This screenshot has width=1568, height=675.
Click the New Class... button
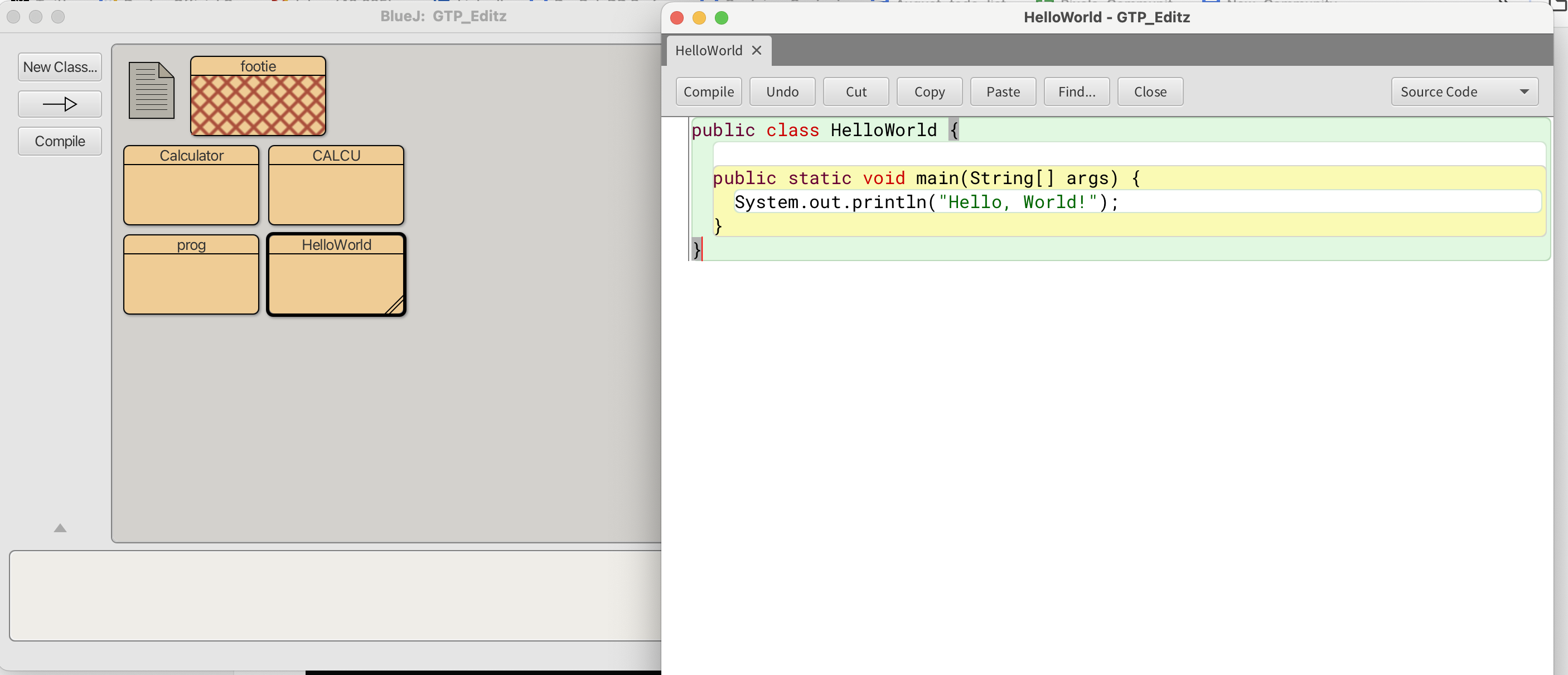click(x=60, y=67)
